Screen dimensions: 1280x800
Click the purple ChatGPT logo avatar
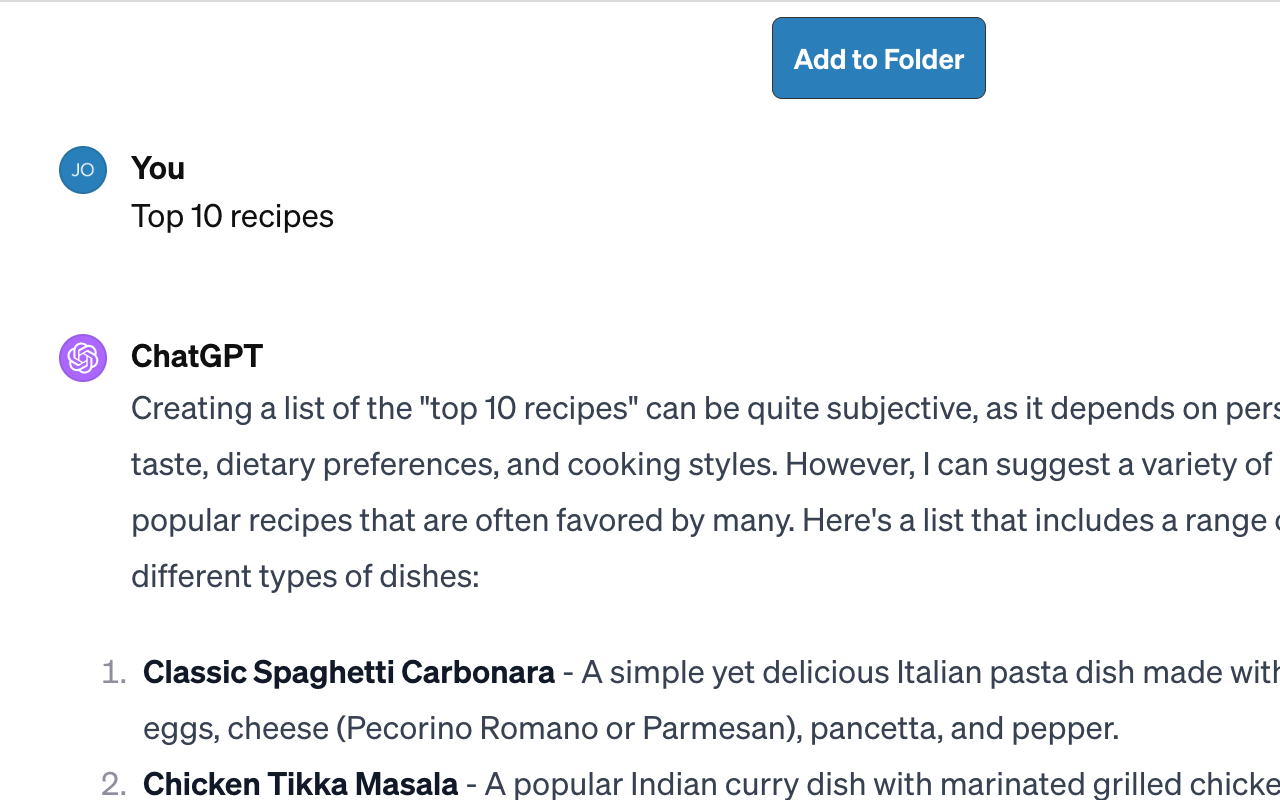pyautogui.click(x=83, y=358)
